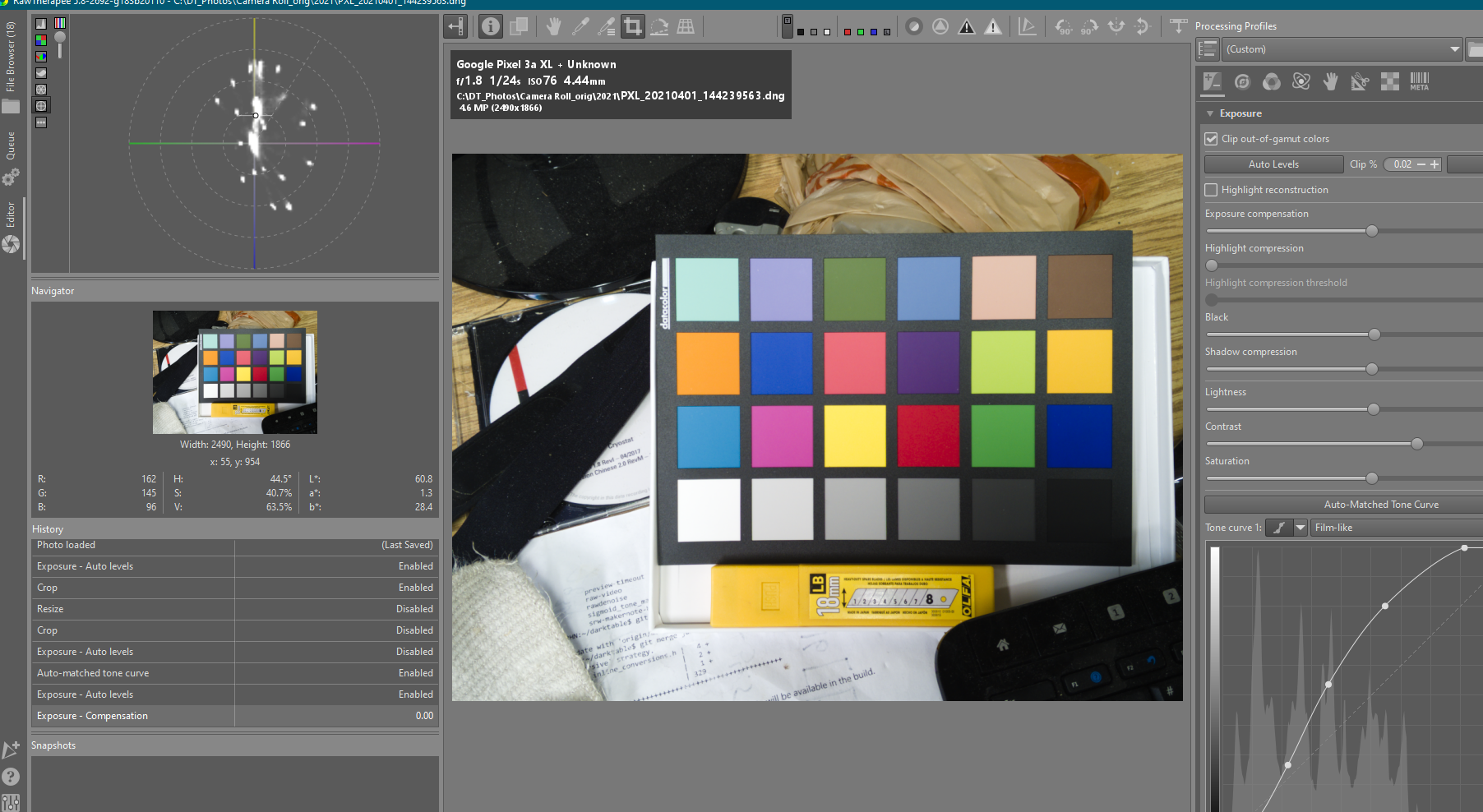Pick the white balance eyedropper tool
Viewport: 1483px width, 812px height.
[x=580, y=26]
